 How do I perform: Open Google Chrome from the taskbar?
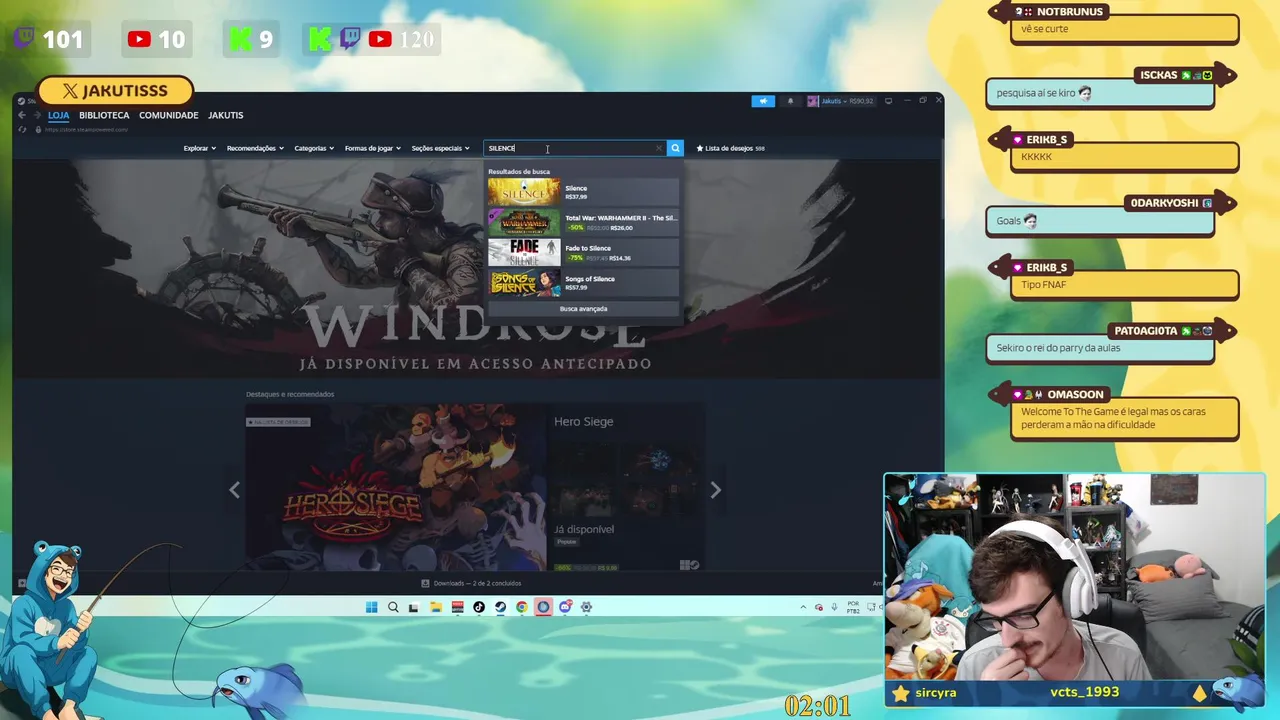click(522, 607)
